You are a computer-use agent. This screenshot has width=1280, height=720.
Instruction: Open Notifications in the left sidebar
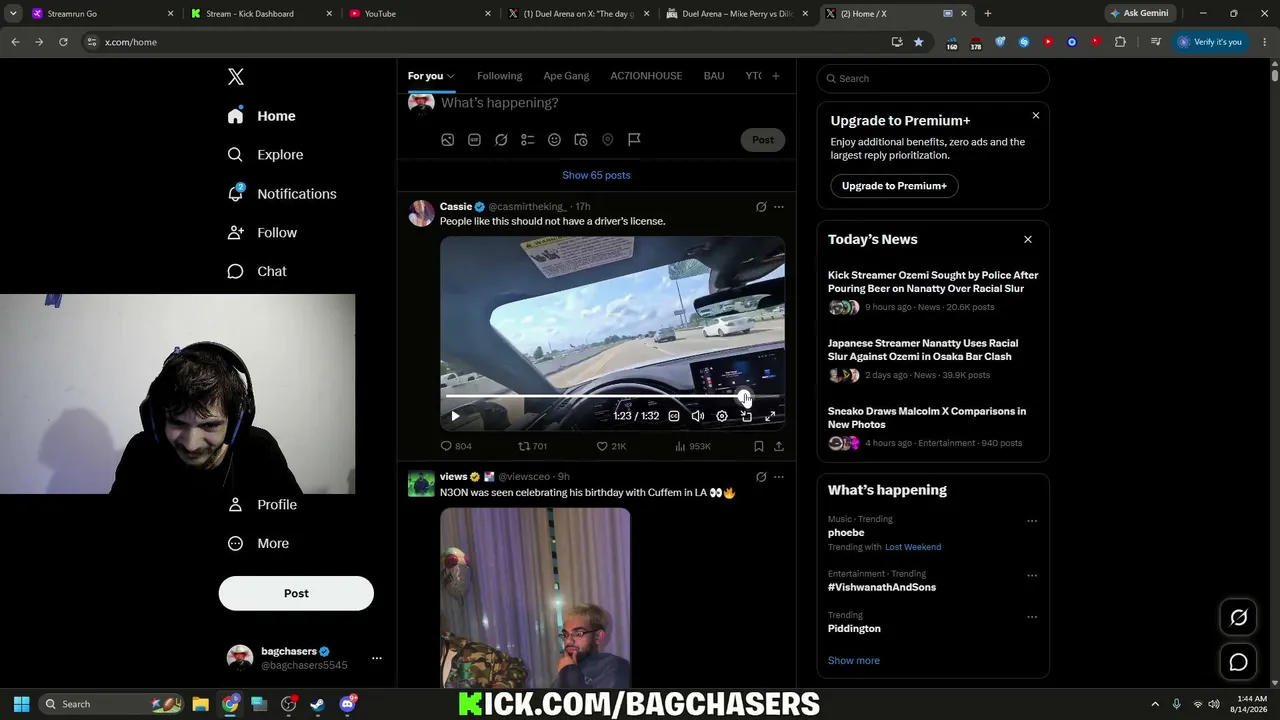click(x=282, y=194)
